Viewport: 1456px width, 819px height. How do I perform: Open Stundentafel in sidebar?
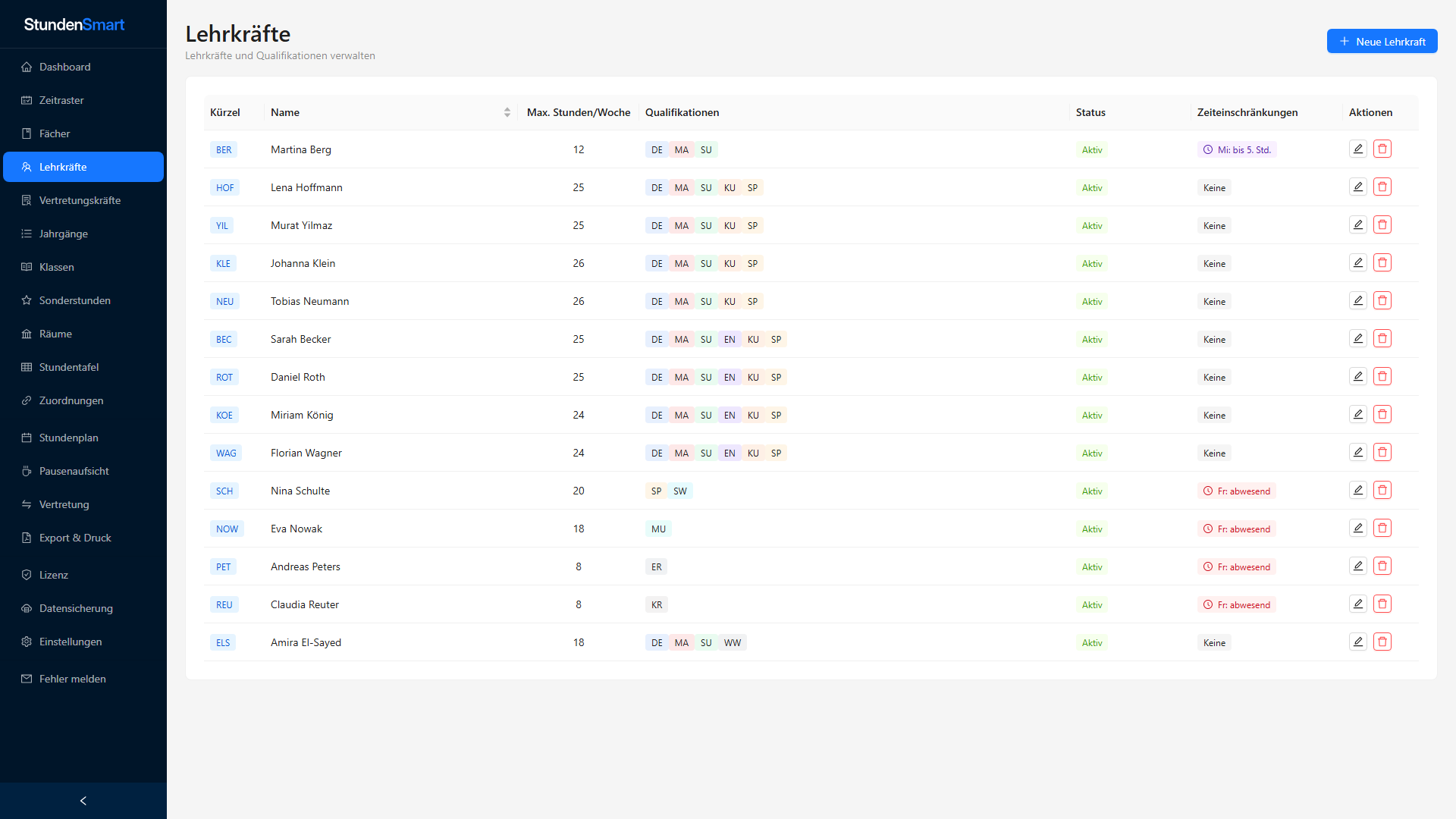click(83, 367)
